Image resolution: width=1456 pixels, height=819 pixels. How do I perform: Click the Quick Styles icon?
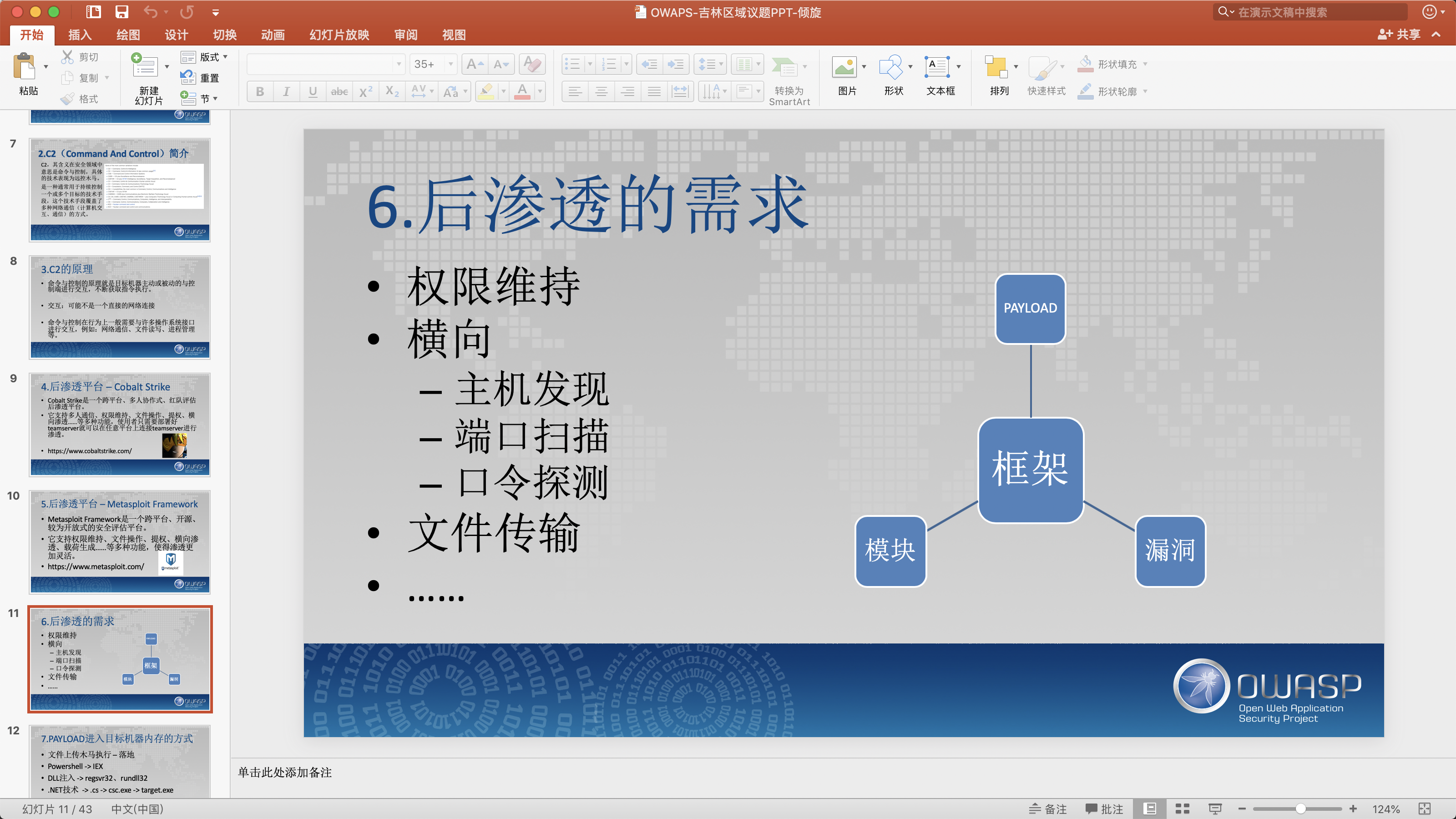(1042, 68)
